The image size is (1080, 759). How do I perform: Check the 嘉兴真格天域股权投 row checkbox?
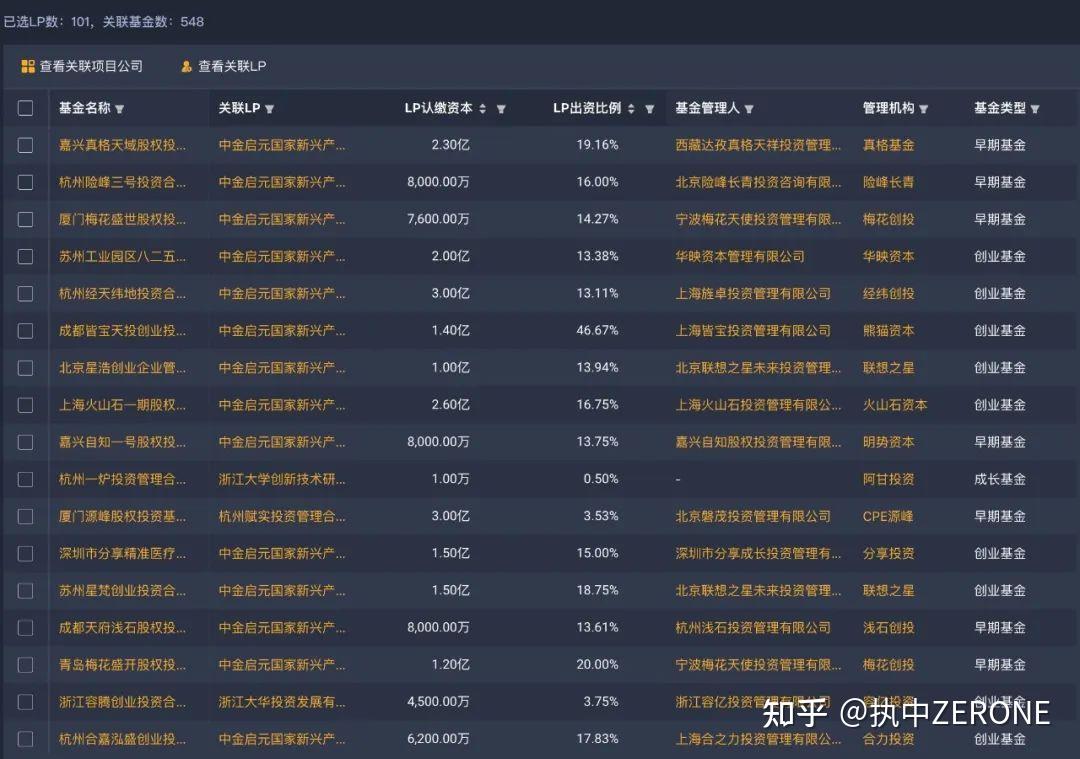coord(25,145)
